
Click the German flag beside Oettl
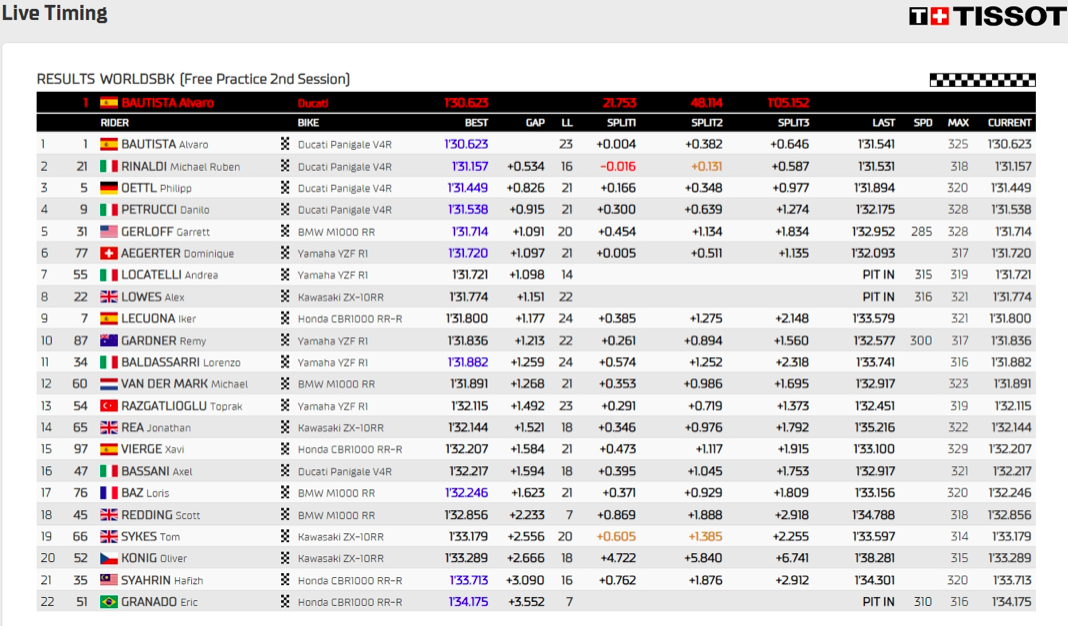pyautogui.click(x=109, y=188)
